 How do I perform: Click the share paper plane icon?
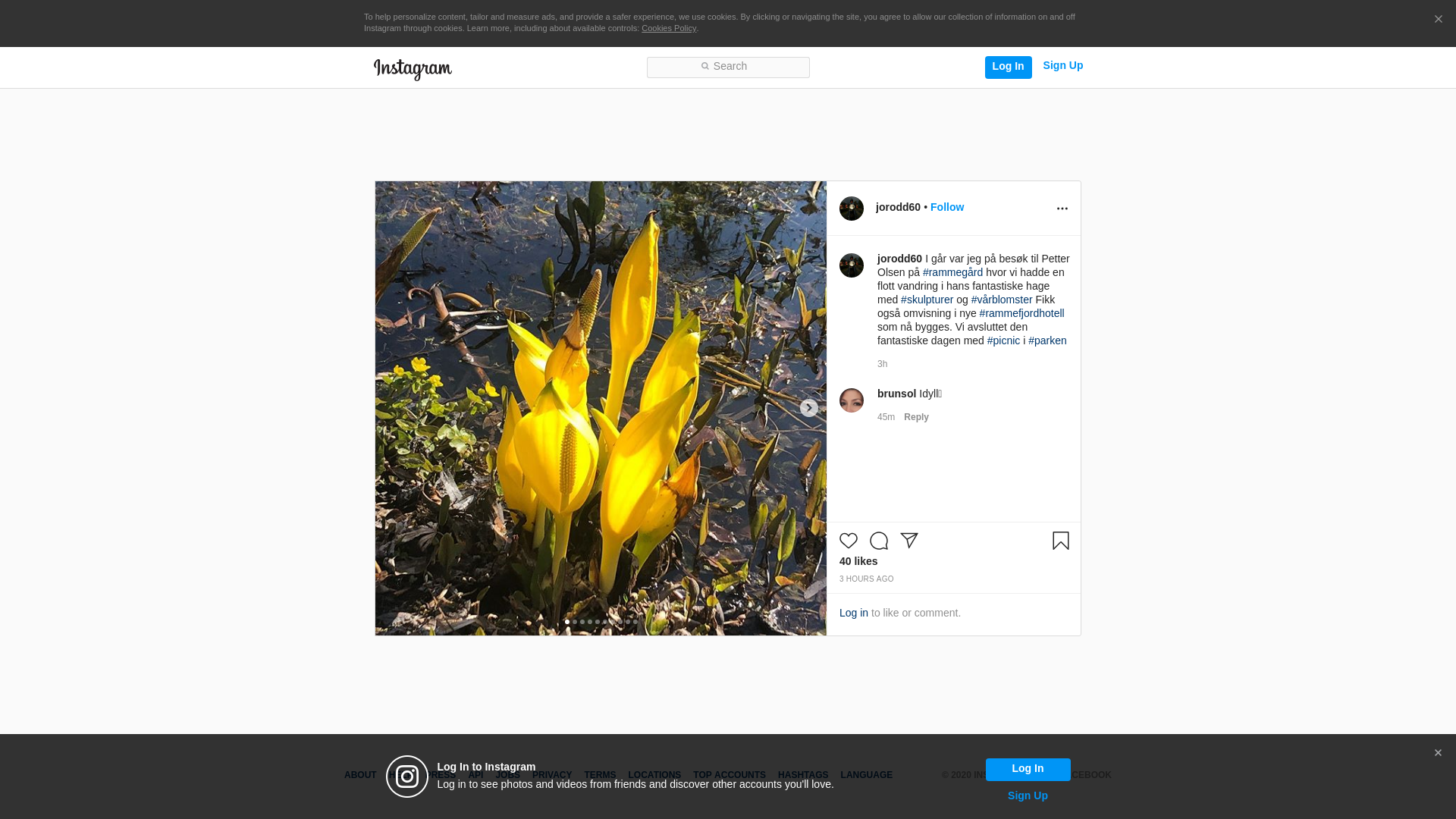click(x=908, y=541)
